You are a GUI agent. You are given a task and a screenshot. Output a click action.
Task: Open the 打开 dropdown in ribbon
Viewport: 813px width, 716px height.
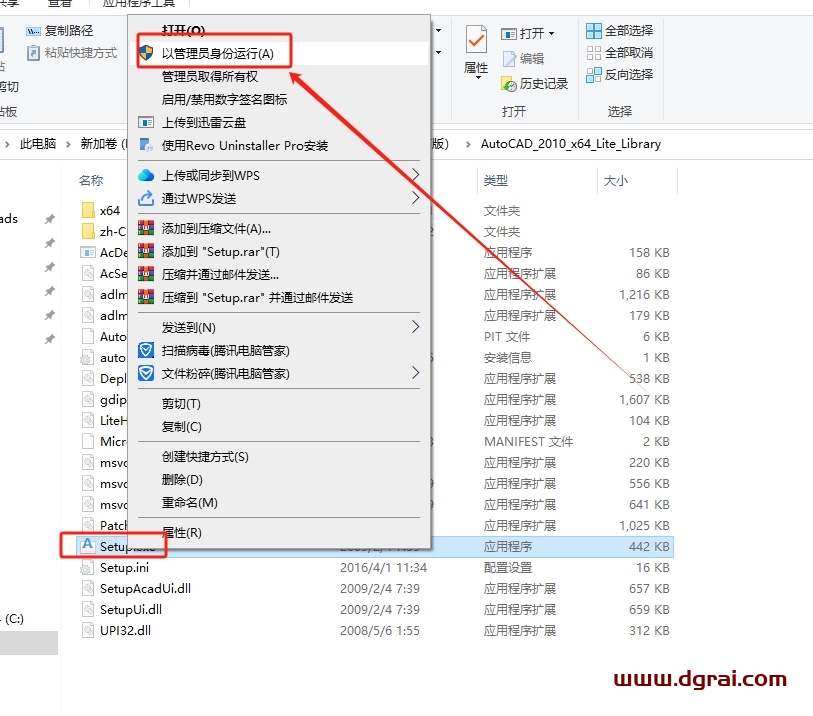551,34
